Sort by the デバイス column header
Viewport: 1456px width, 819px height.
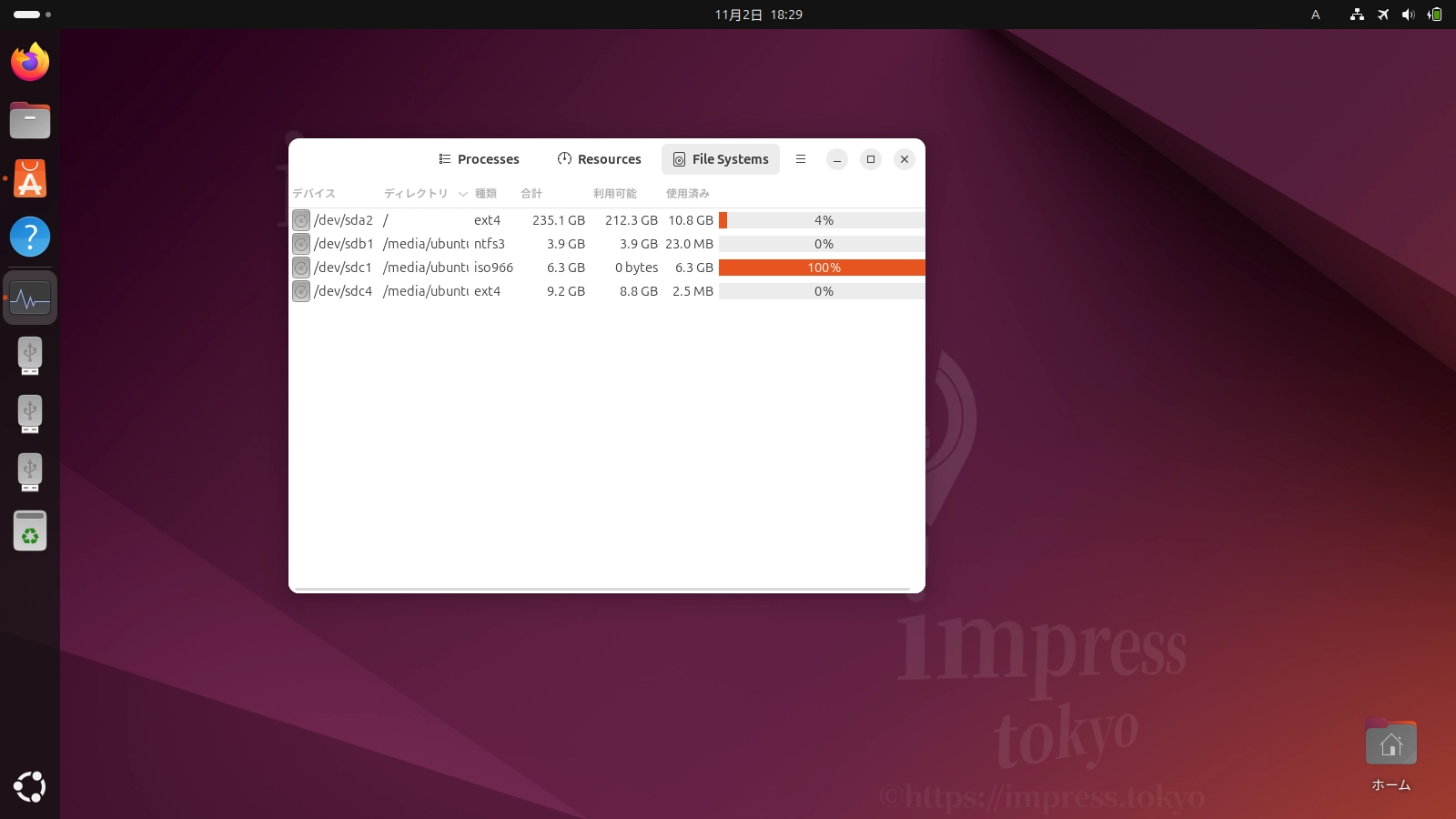pos(314,194)
